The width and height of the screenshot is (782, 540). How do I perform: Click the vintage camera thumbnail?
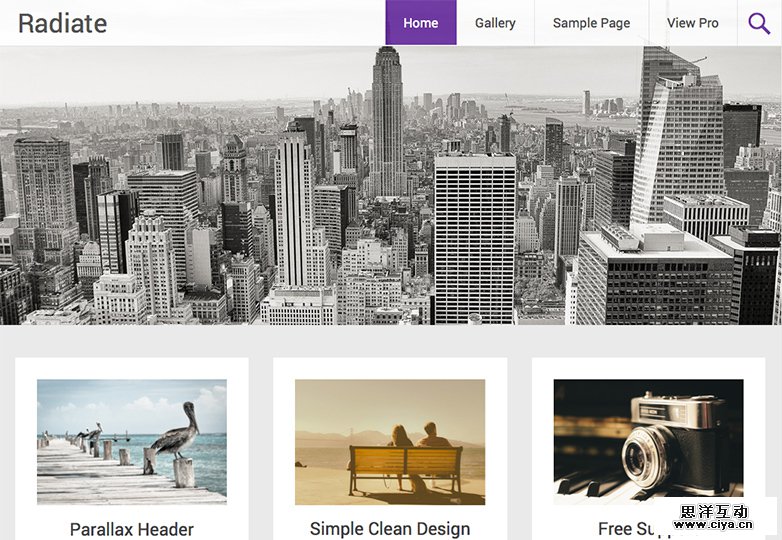click(x=648, y=442)
